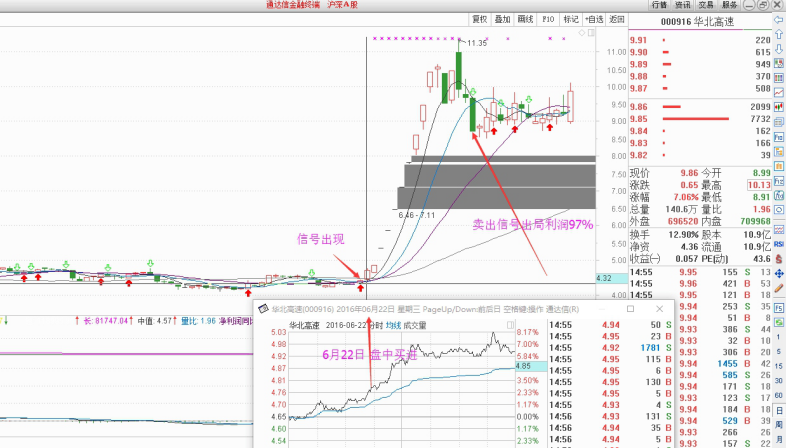Click the 标记 mark button
The image size is (786, 448).
[x=571, y=20]
